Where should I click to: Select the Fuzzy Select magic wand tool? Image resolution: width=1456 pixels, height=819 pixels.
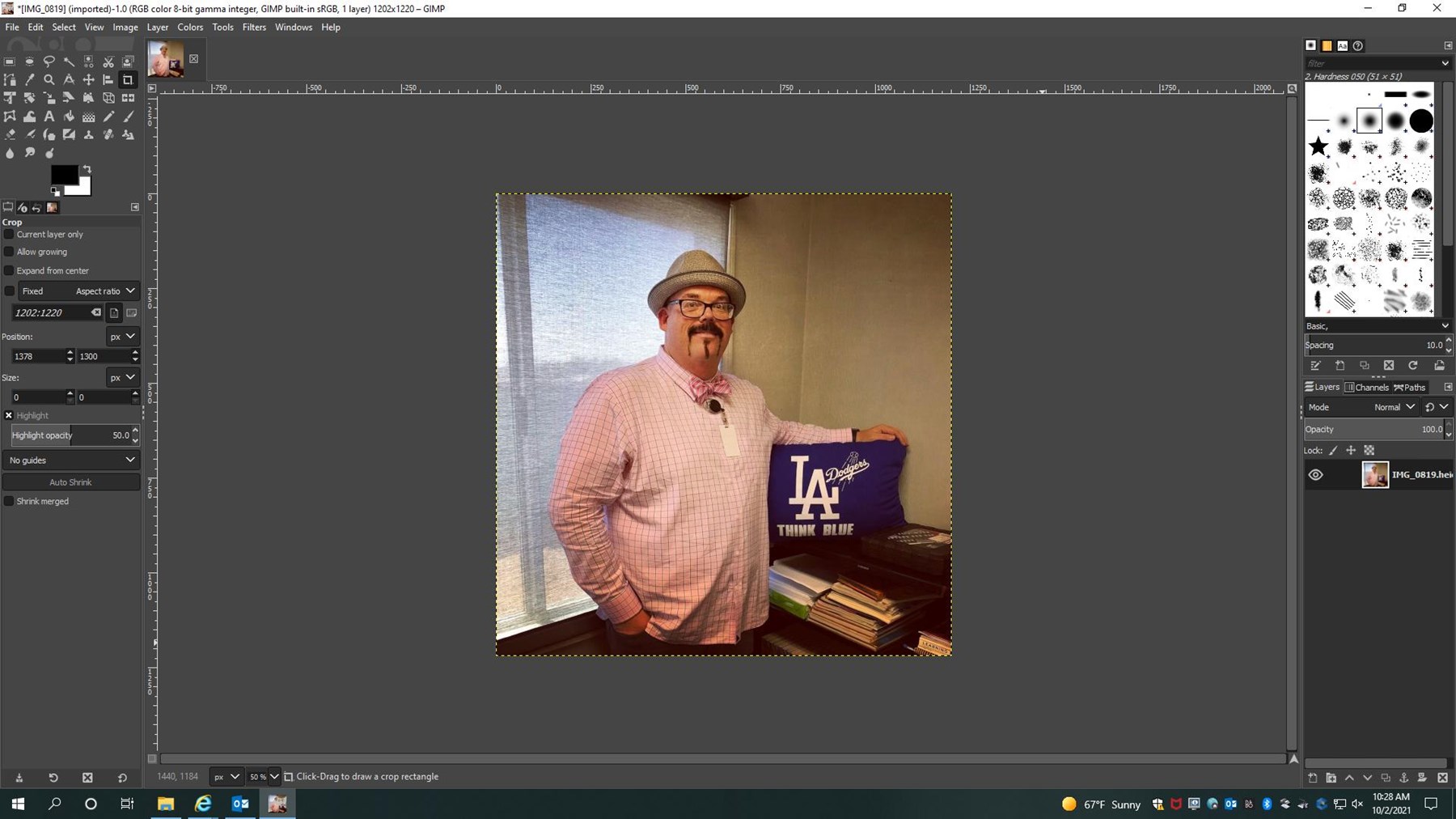[69, 62]
